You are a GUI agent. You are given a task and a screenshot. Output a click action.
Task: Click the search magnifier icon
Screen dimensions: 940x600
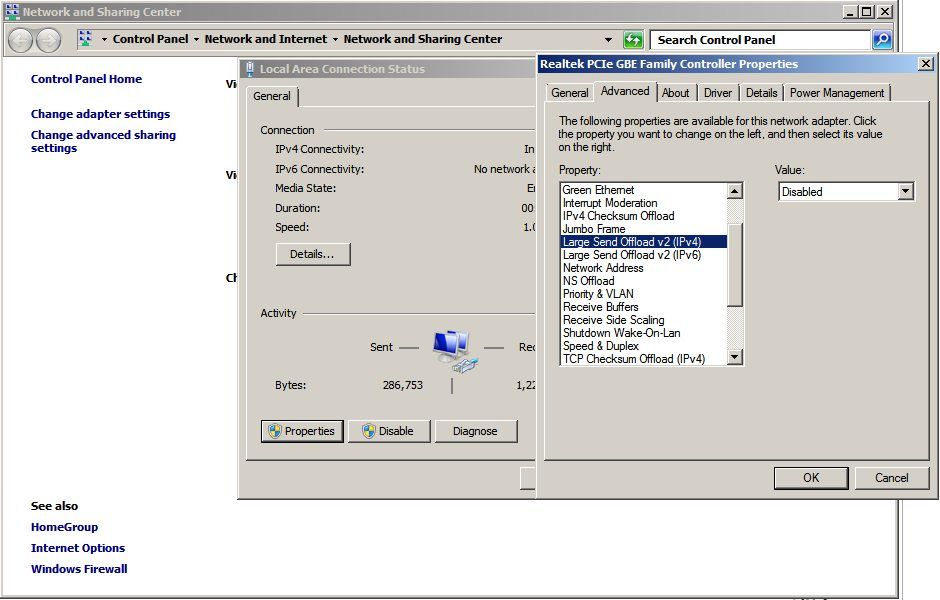(x=881, y=40)
